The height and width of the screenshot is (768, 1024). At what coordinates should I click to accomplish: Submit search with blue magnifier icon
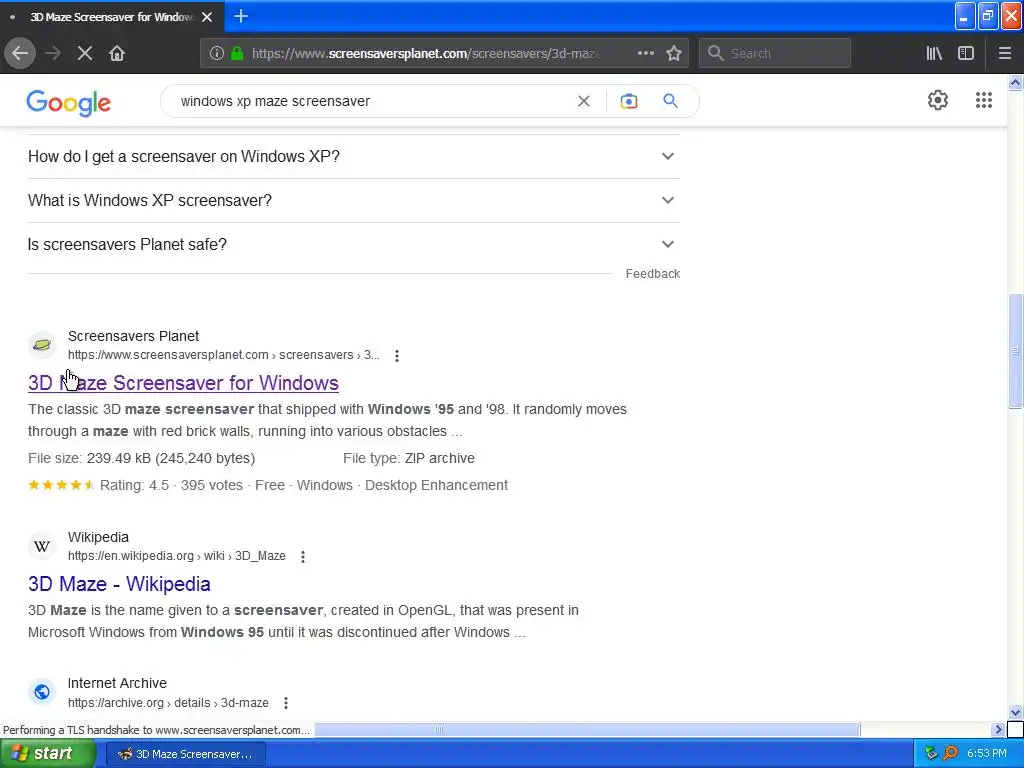coord(670,101)
